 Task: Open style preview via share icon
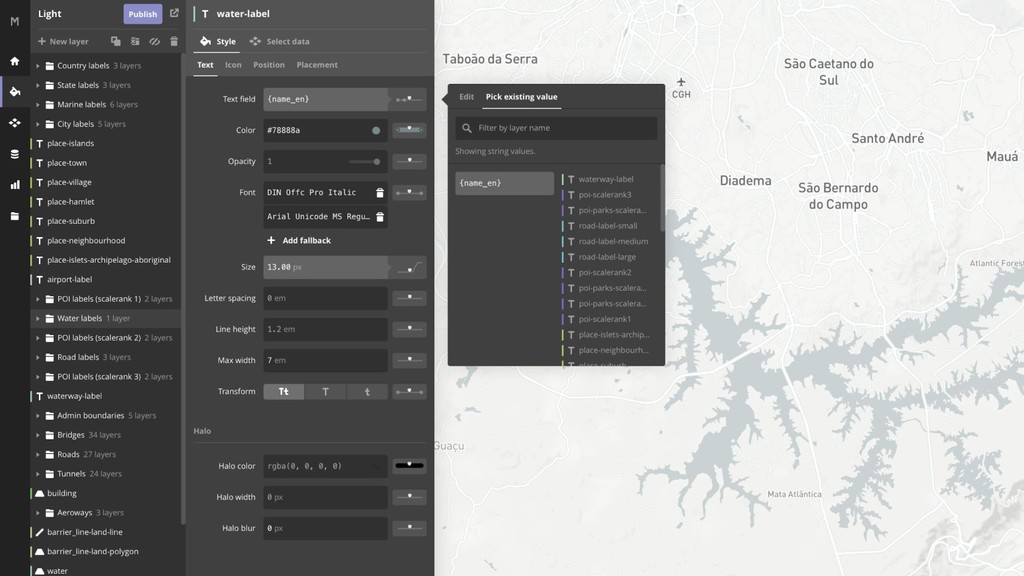click(174, 14)
